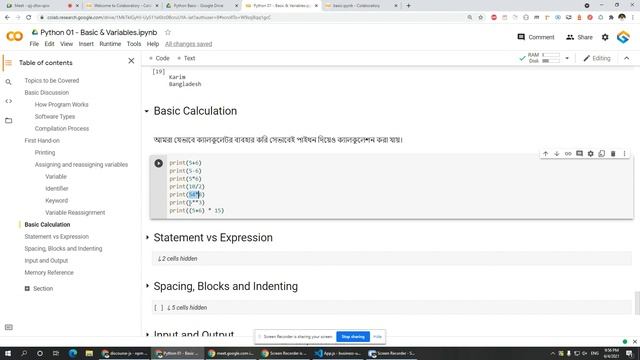Open Google account avatar
The image size is (640, 360).
click(623, 37)
